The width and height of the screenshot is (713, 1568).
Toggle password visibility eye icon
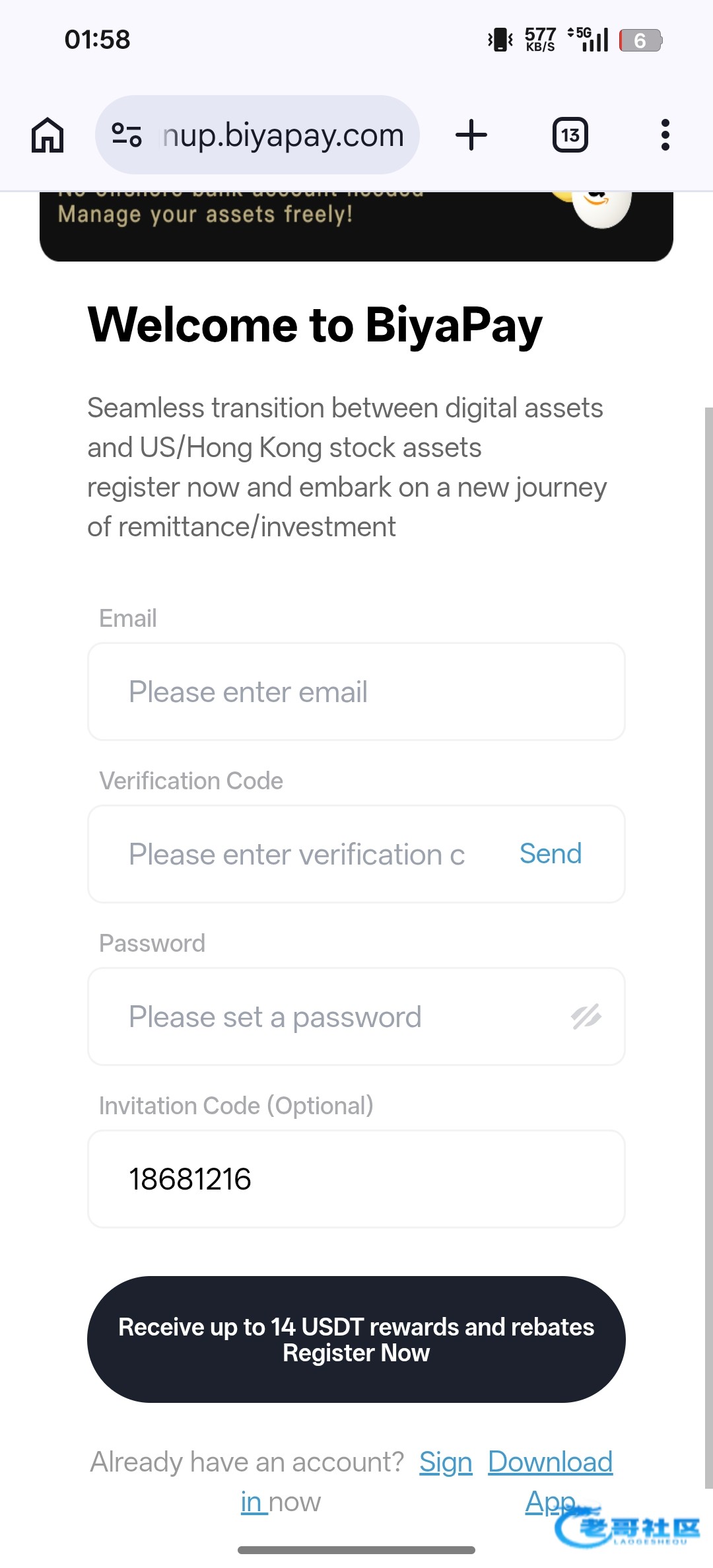coord(586,1016)
